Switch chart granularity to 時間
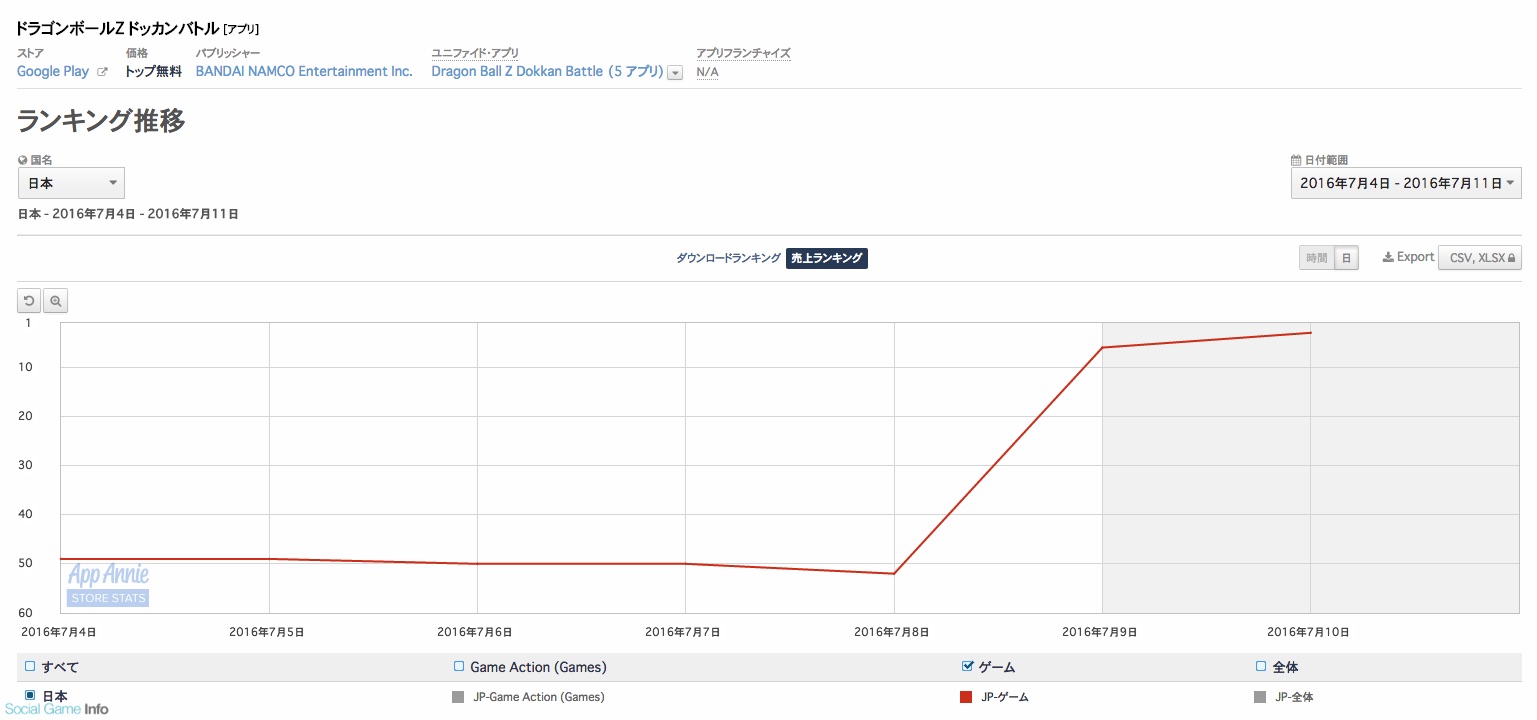This screenshot has width=1537, height=720. [x=1316, y=258]
